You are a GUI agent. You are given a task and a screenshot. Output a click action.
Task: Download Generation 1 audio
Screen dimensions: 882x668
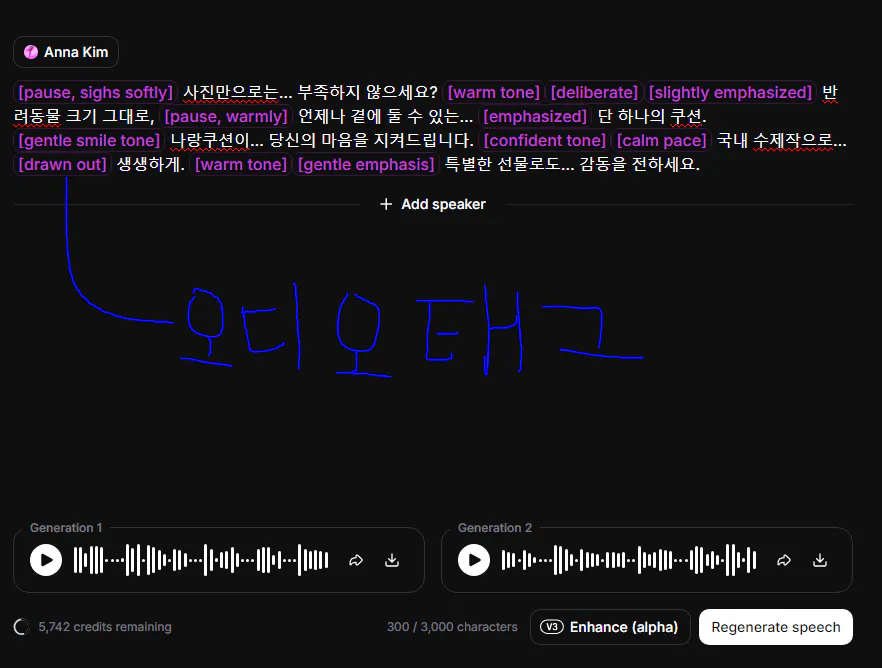392,560
